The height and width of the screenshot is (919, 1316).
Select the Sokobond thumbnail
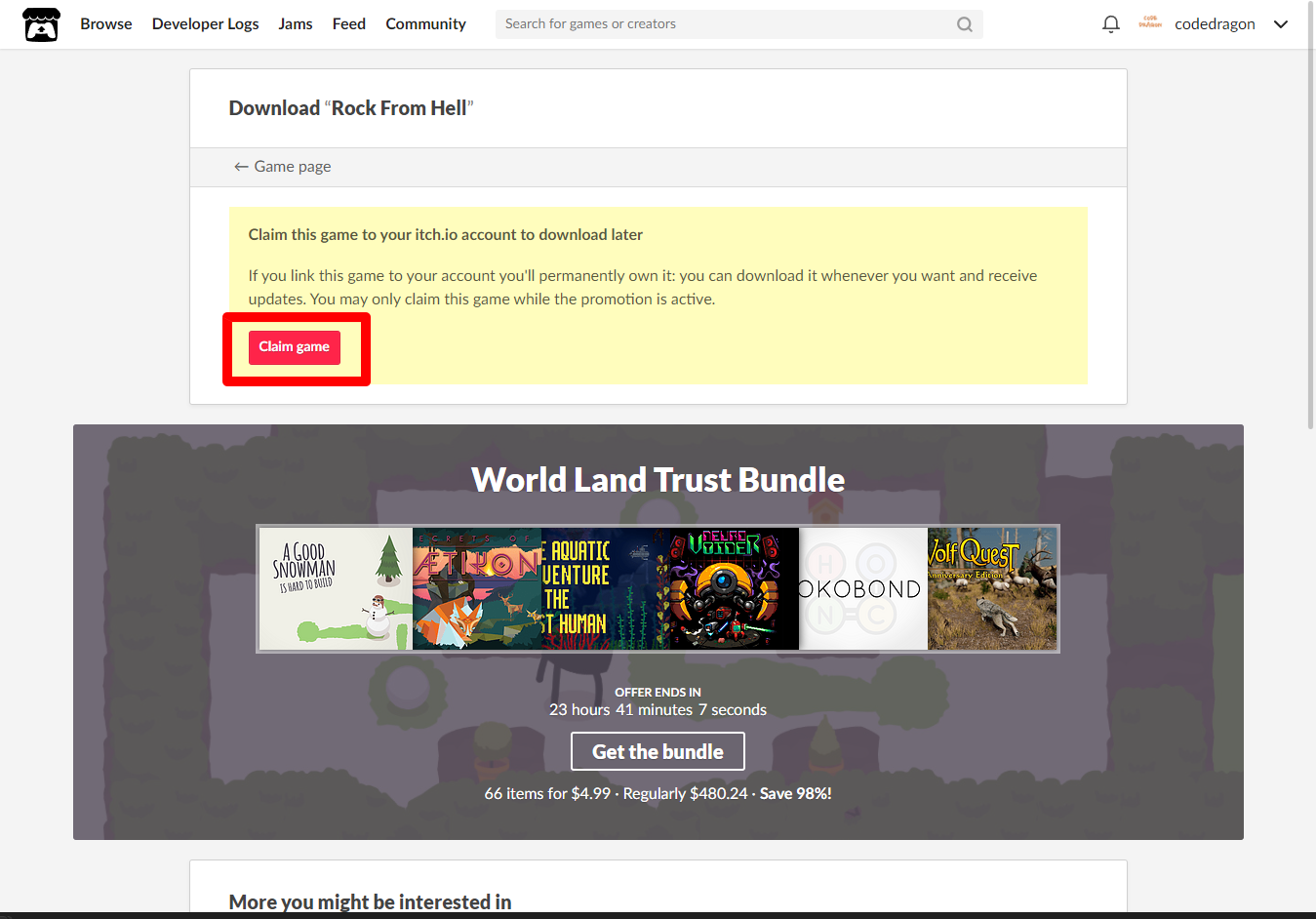click(x=863, y=588)
